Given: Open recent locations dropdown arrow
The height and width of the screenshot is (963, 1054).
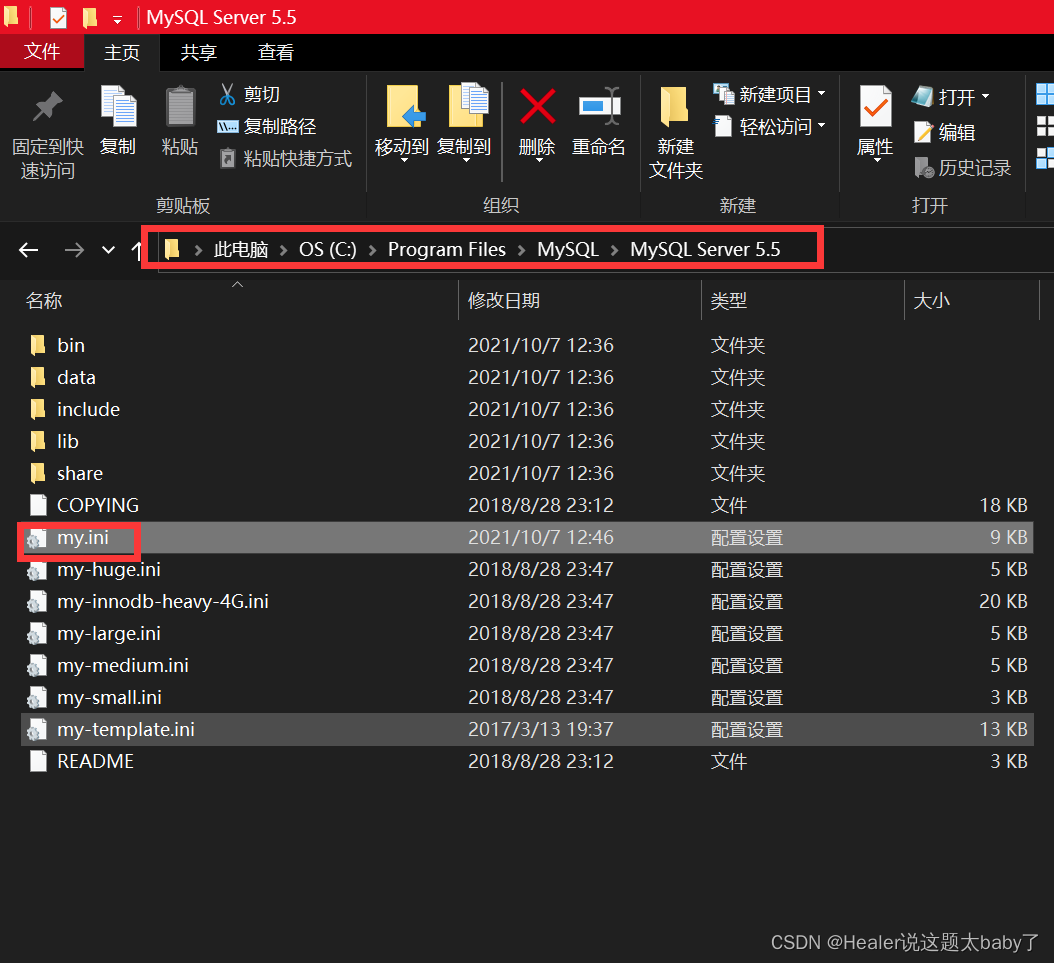Looking at the screenshot, I should tap(108, 250).
